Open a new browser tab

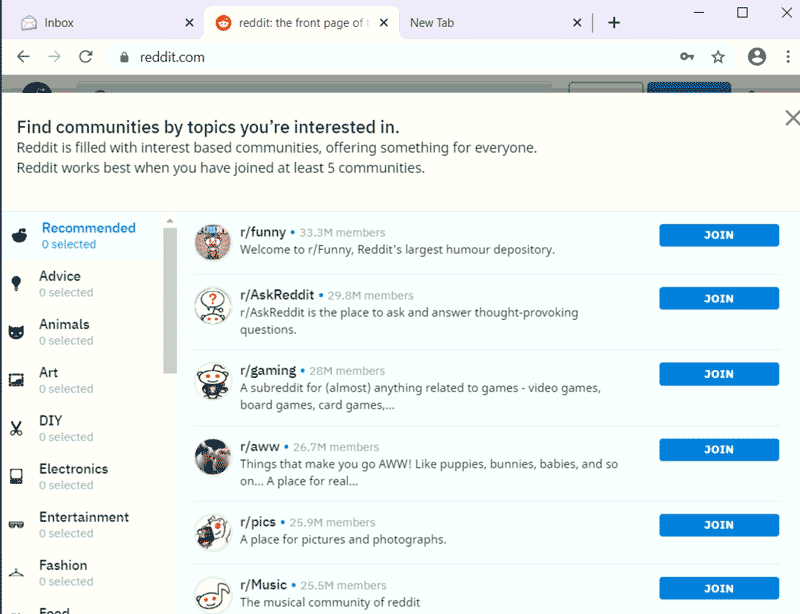(614, 22)
